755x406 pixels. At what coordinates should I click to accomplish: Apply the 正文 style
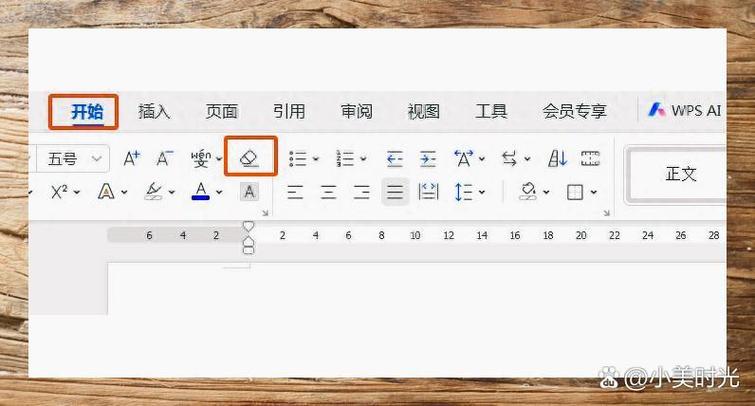680,174
